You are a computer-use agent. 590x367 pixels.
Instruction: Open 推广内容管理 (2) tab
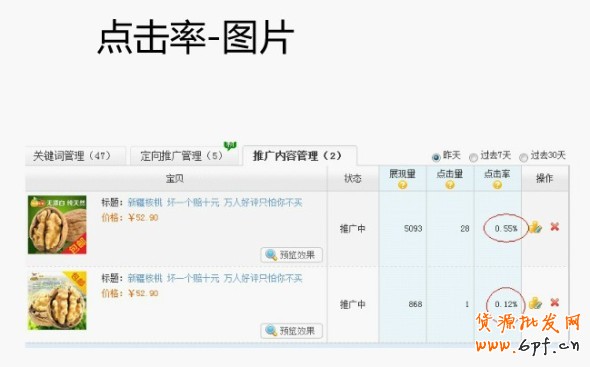tap(300, 155)
